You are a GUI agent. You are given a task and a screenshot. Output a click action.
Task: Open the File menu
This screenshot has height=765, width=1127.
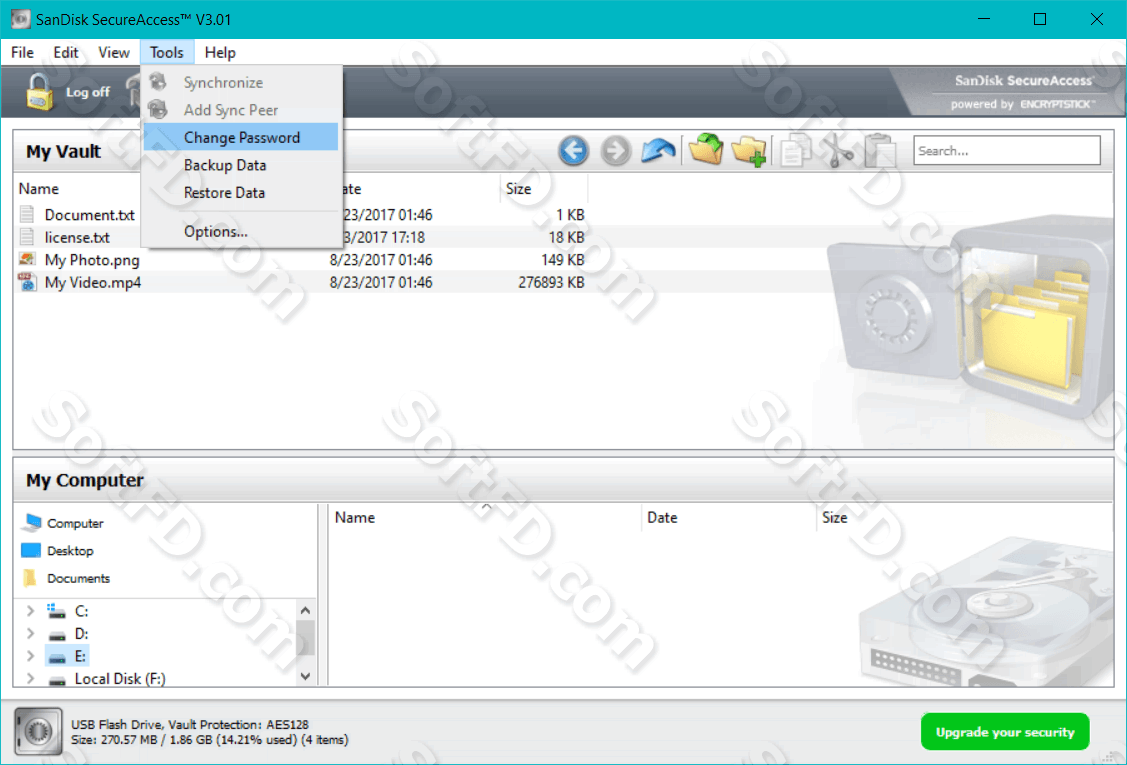[22, 52]
